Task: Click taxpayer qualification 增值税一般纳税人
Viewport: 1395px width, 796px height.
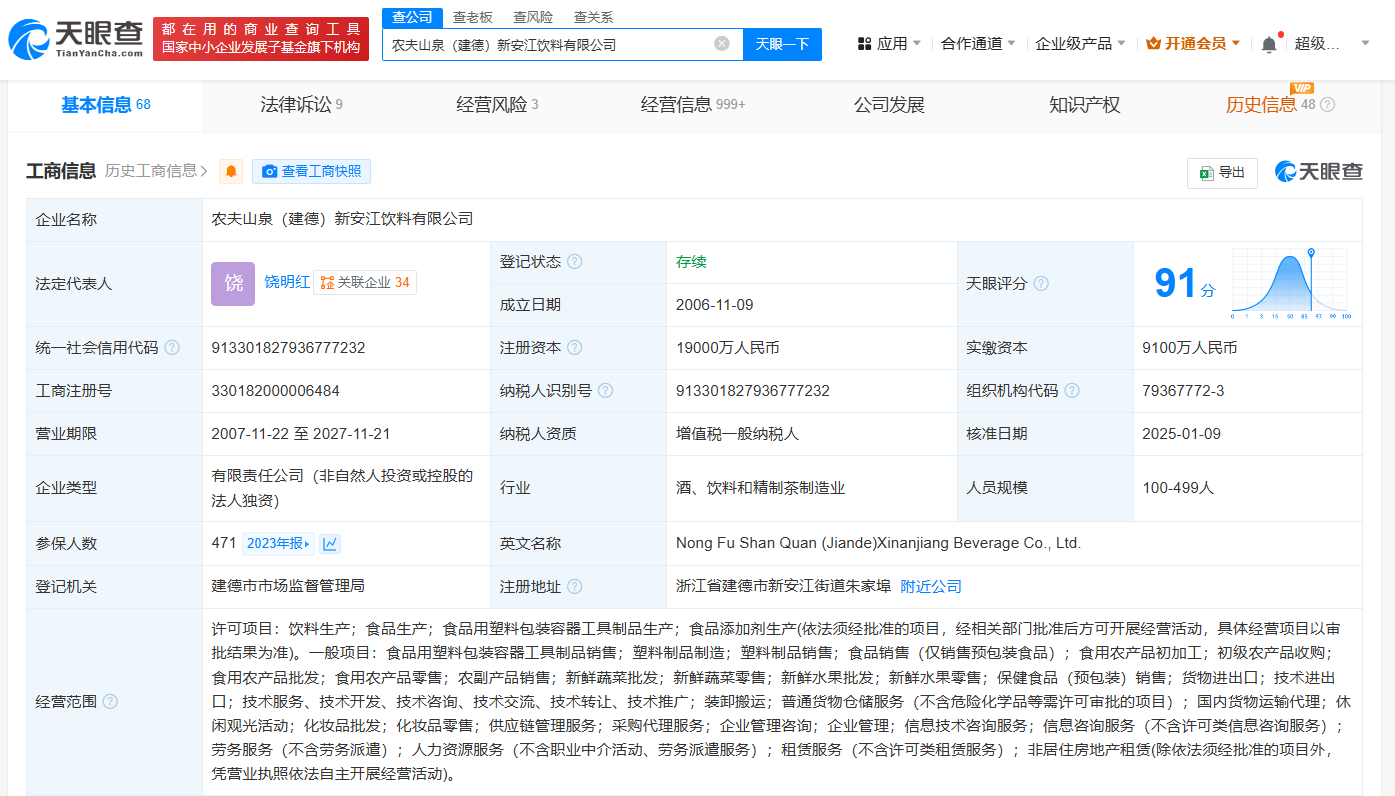Action: 737,434
